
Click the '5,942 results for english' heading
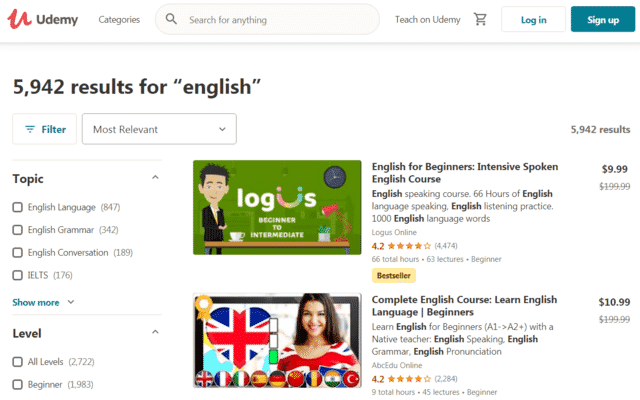pyautogui.click(x=137, y=87)
